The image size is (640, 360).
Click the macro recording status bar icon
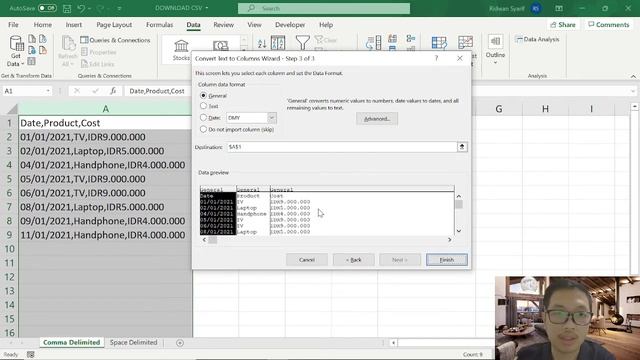[31, 354]
